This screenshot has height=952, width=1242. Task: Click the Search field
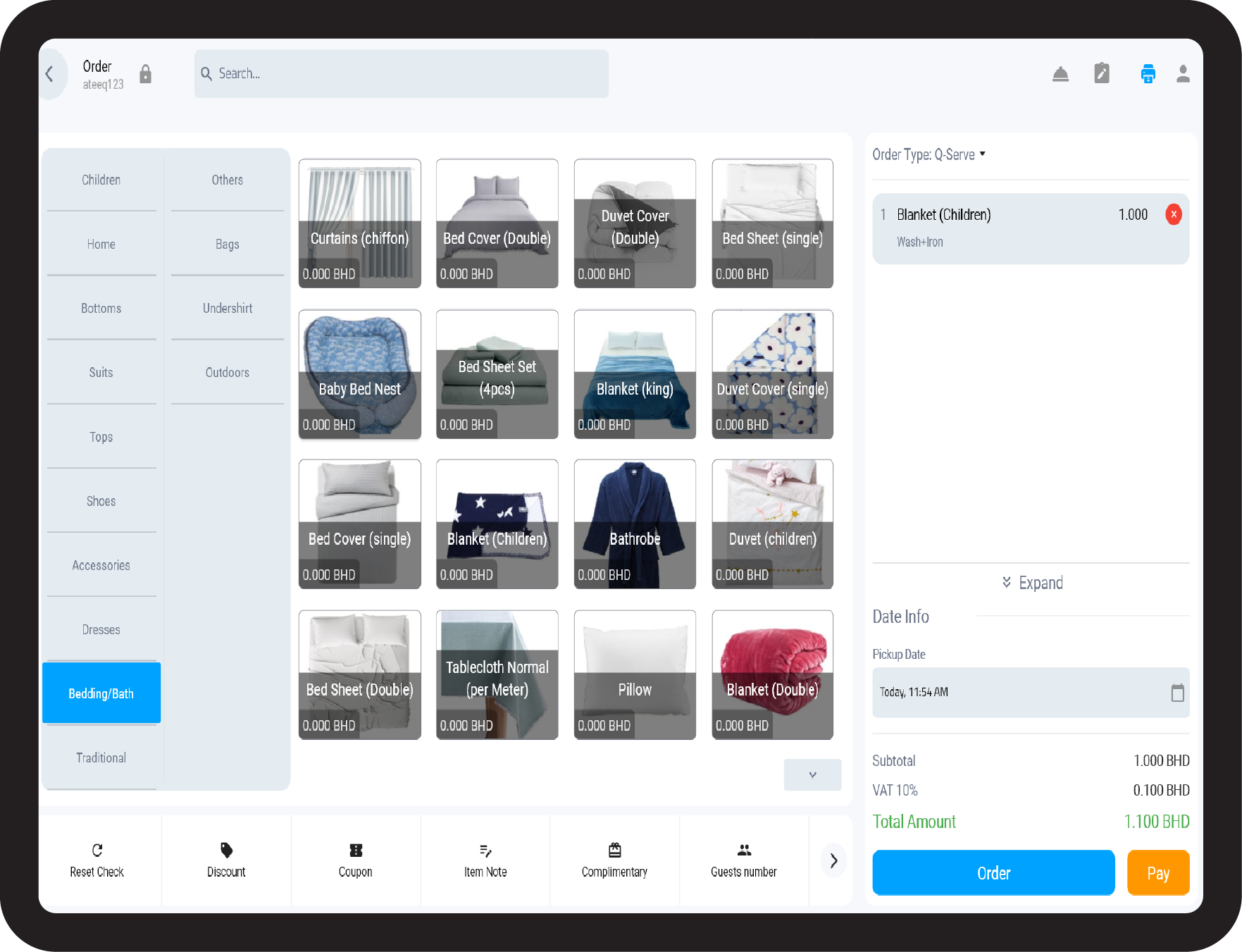click(x=402, y=73)
